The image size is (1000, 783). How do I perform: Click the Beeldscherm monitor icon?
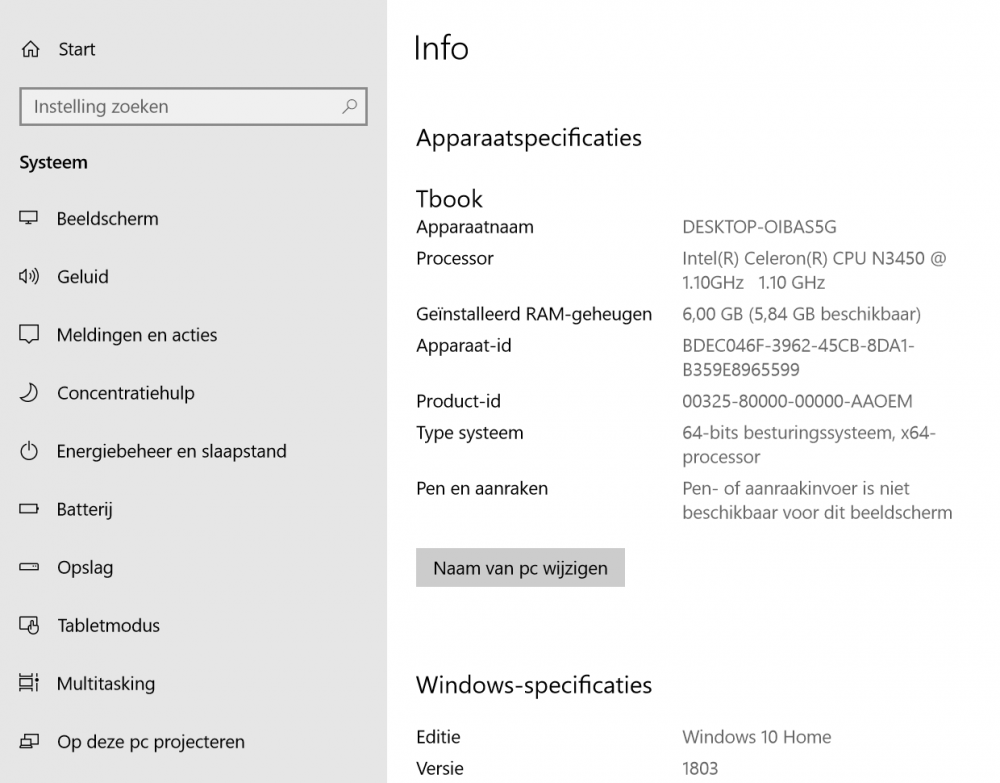point(29,219)
